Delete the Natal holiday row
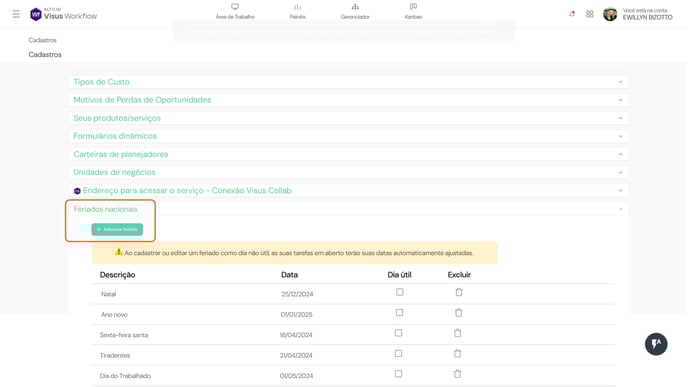688x387 pixels. click(459, 292)
